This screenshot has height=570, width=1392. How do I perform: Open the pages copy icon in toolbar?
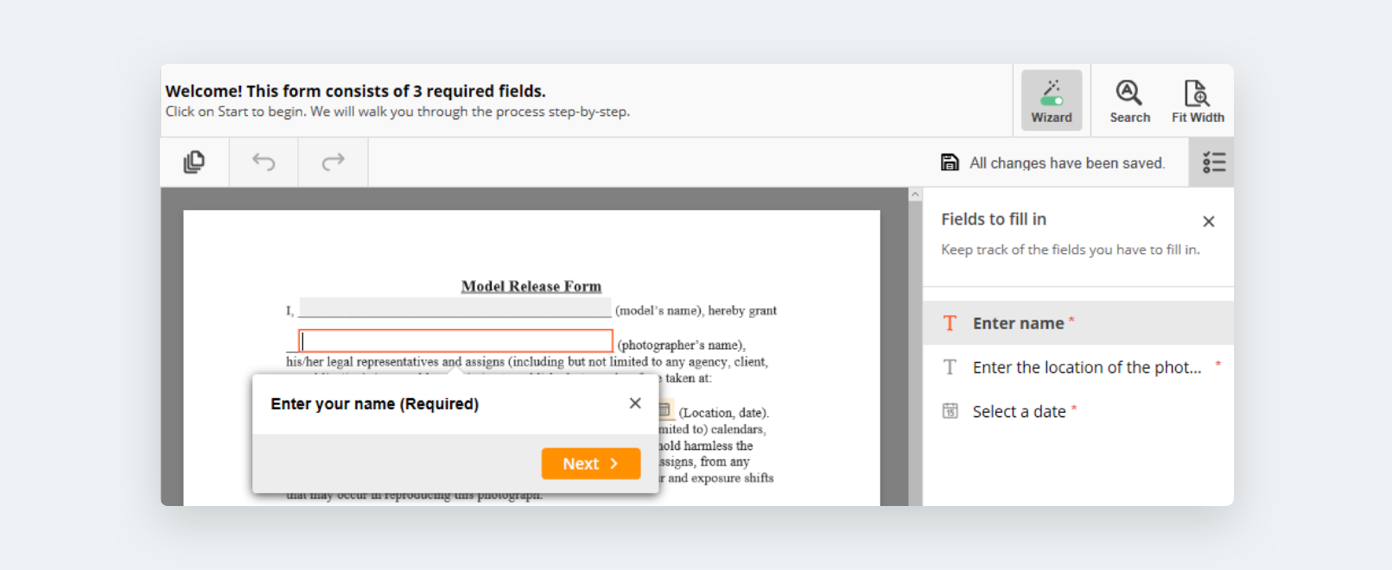pyautogui.click(x=194, y=162)
